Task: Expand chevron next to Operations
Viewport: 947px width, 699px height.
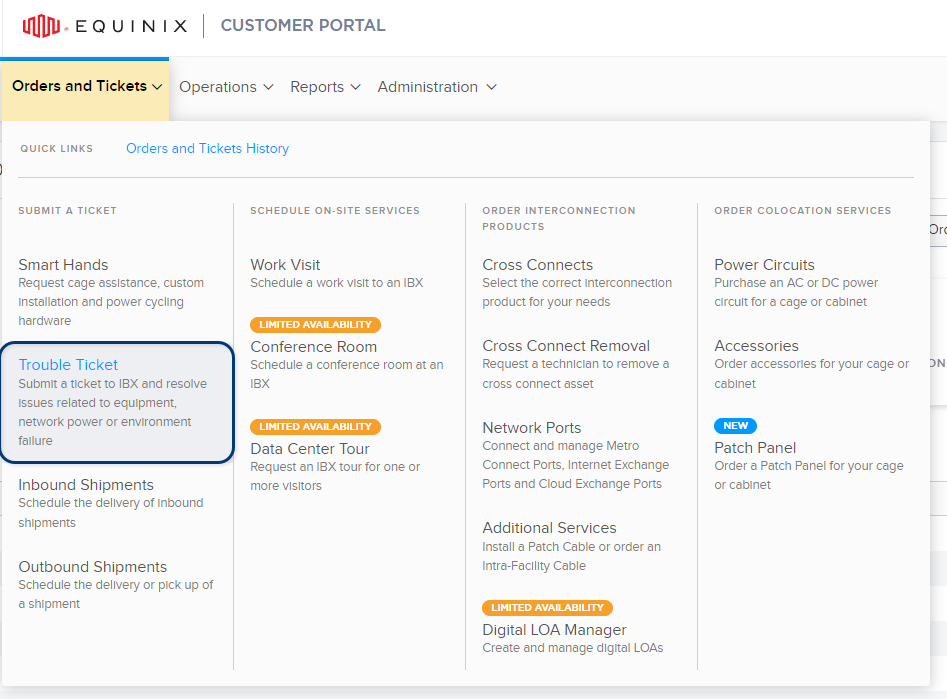Action: point(268,87)
